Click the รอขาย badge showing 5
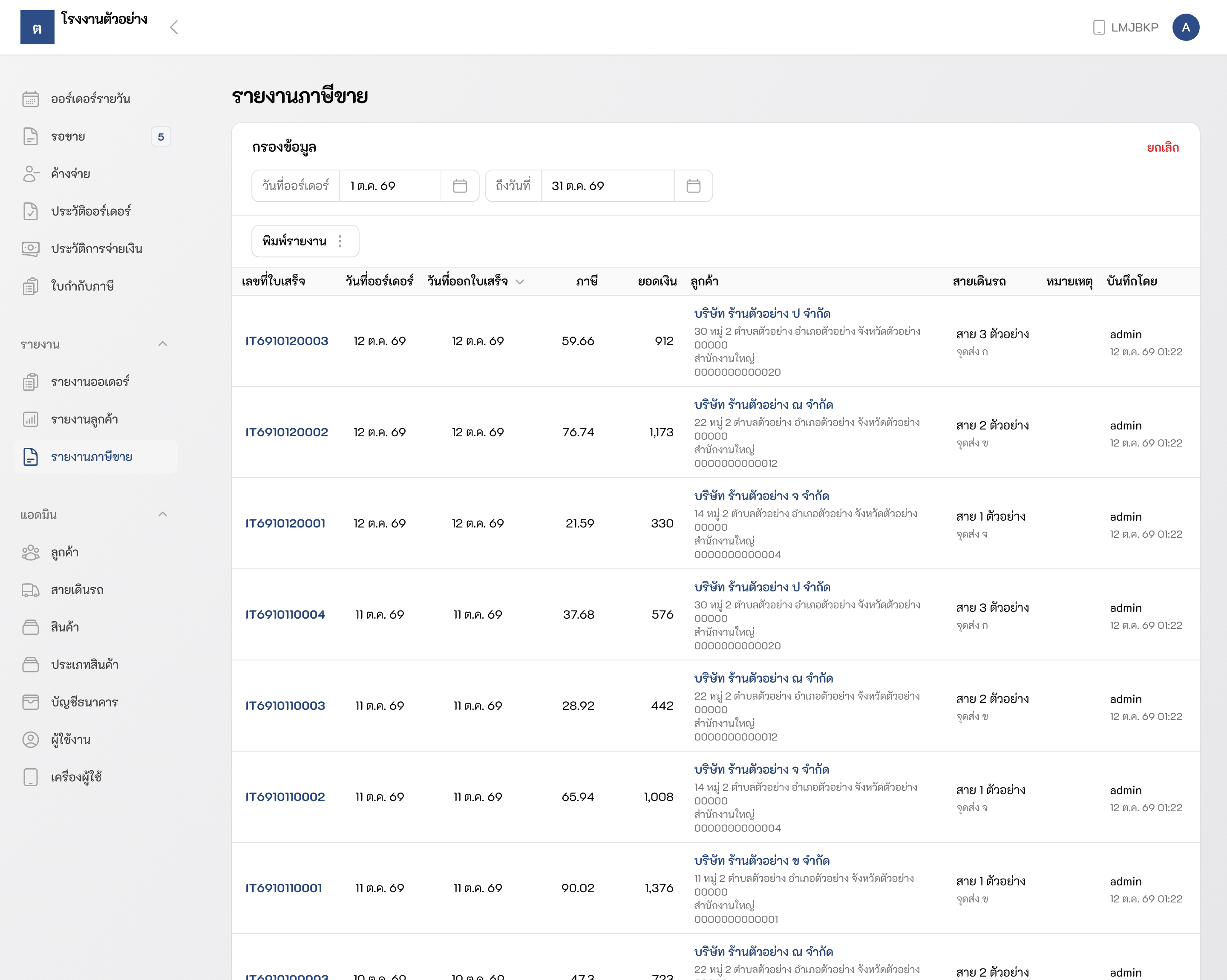The height and width of the screenshot is (980, 1227). coord(161,137)
